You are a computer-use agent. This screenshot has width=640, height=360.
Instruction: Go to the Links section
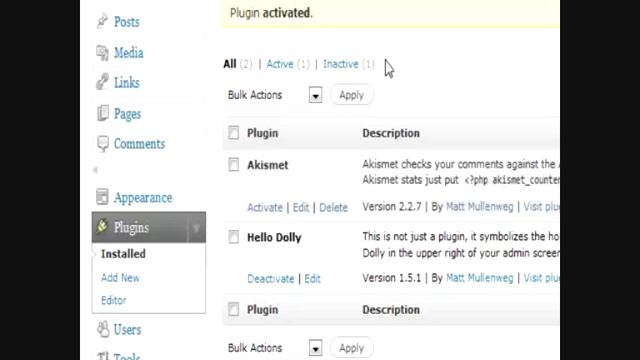[x=127, y=82]
